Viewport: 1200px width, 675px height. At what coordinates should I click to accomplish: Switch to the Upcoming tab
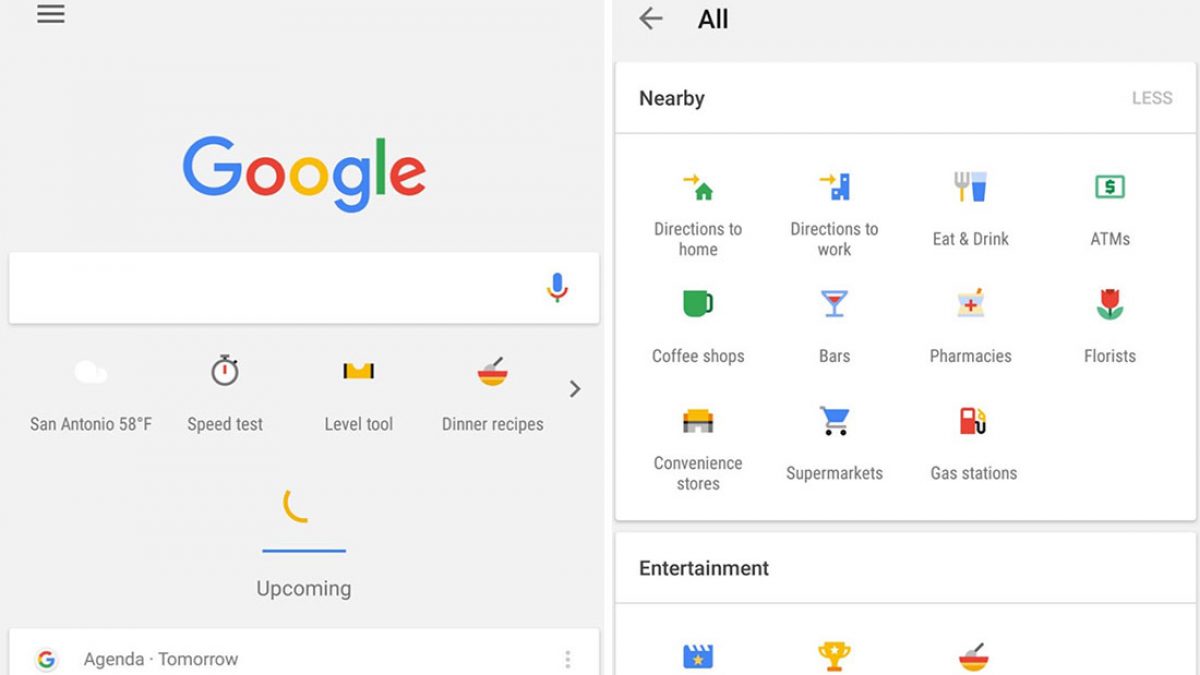click(304, 588)
